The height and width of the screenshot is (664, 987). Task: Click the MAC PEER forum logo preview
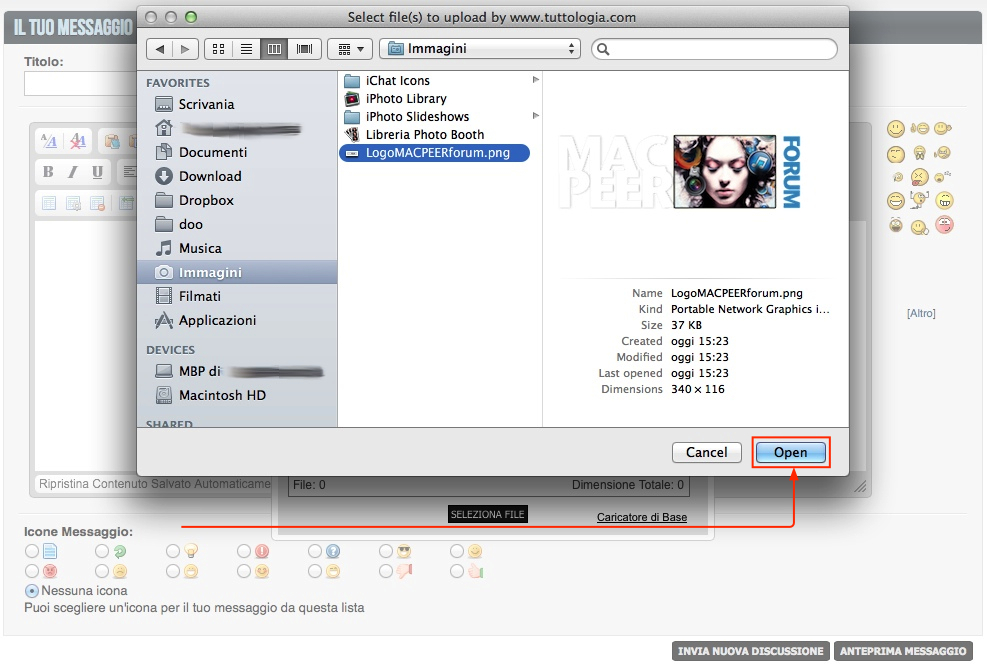[680, 172]
